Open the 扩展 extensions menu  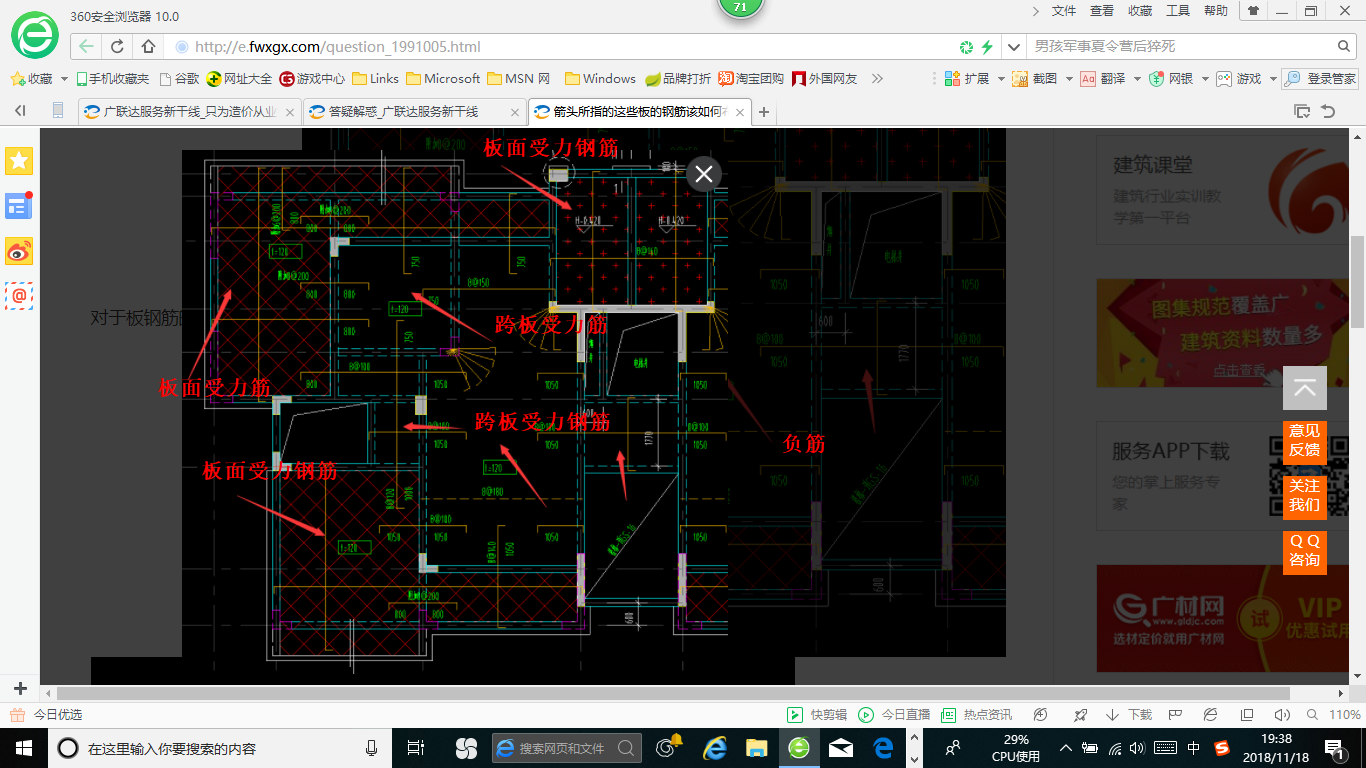tap(967, 78)
